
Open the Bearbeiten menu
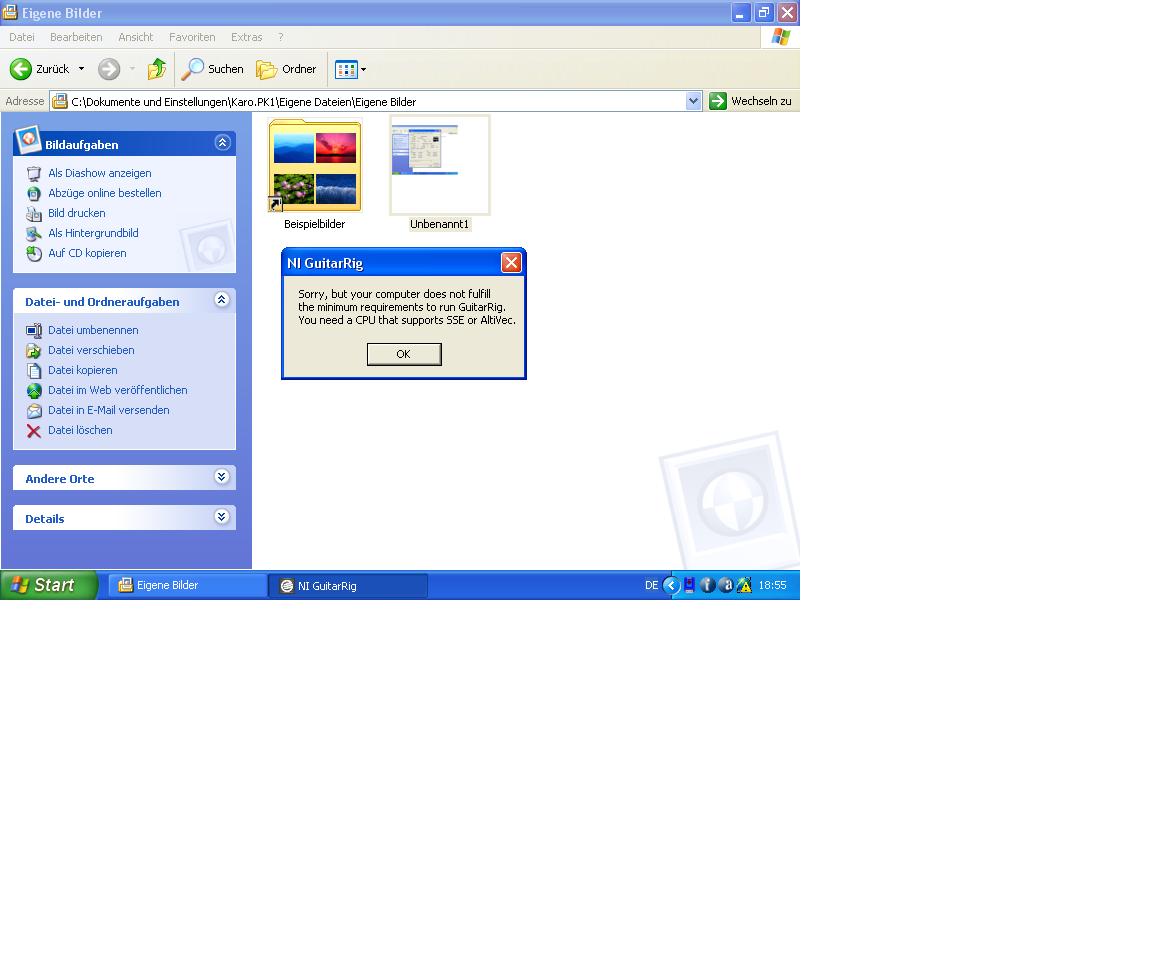pyautogui.click(x=76, y=37)
